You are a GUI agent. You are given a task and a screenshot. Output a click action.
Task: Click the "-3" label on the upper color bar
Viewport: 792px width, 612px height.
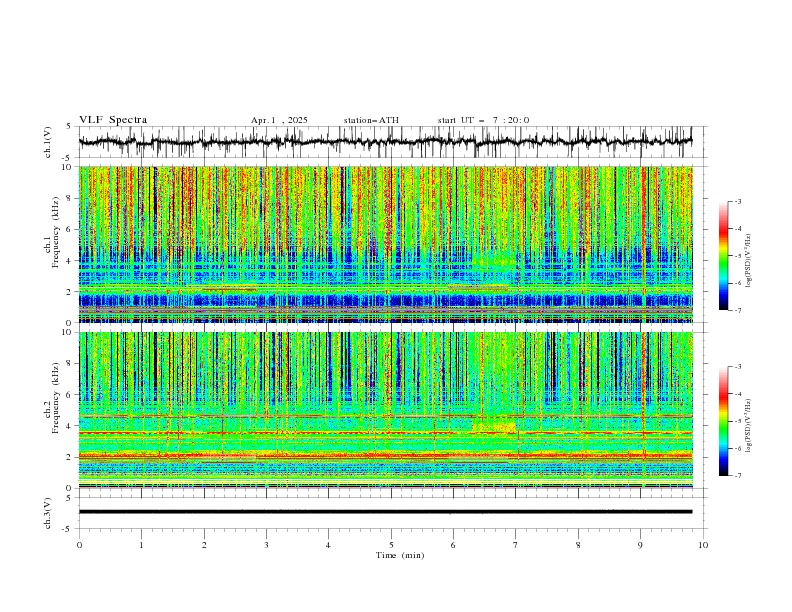tap(738, 201)
